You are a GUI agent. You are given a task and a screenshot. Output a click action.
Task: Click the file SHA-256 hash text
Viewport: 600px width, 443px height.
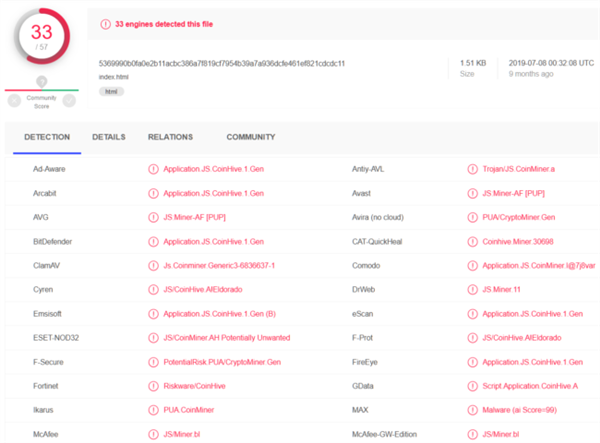222,63
